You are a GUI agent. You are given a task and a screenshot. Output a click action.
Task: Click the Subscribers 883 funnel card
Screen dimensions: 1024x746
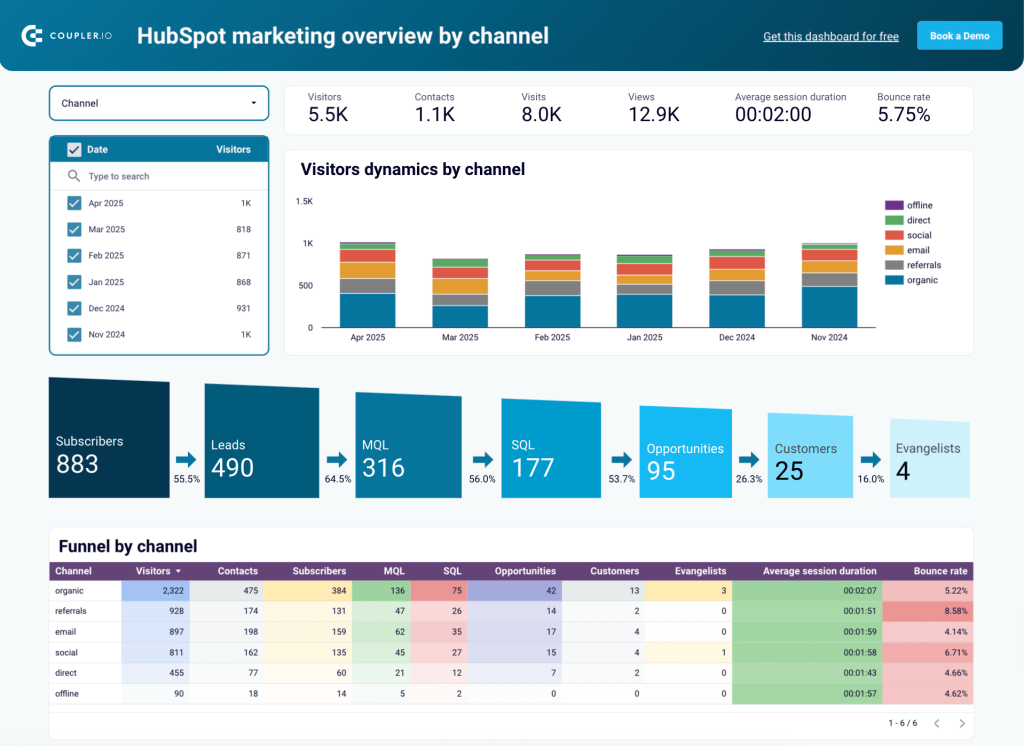click(109, 438)
